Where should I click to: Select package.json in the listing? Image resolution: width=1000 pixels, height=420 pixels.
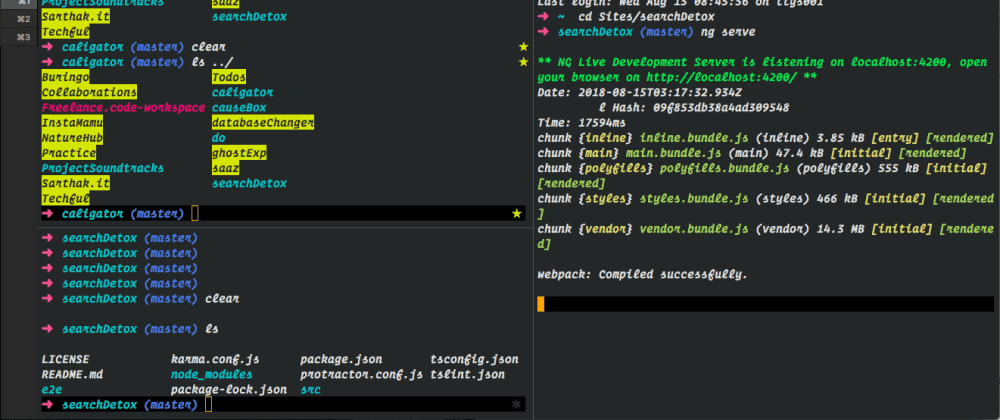point(341,359)
